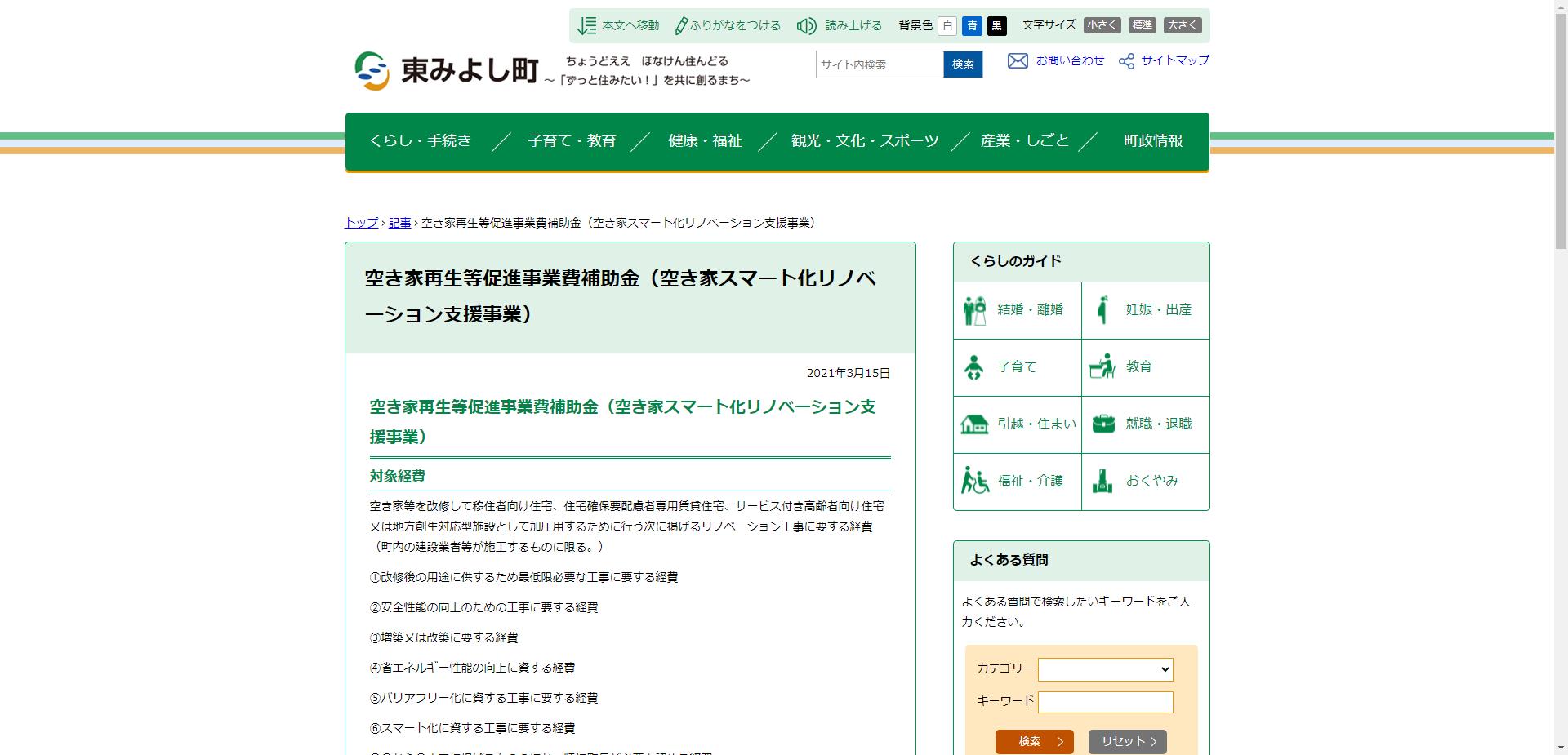Open お問い合わせ via the mail icon
1568x755 pixels.
[1018, 60]
